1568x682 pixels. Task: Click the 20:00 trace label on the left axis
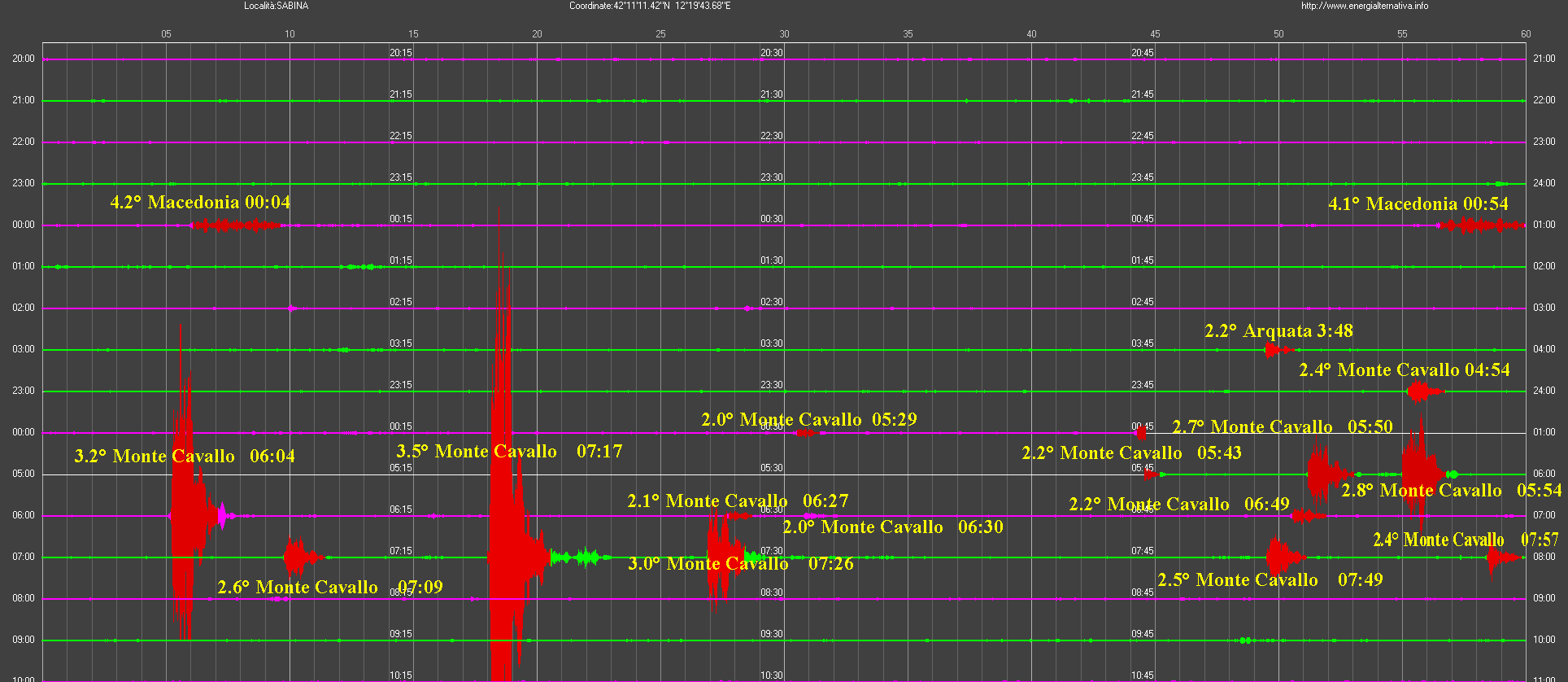(24, 59)
